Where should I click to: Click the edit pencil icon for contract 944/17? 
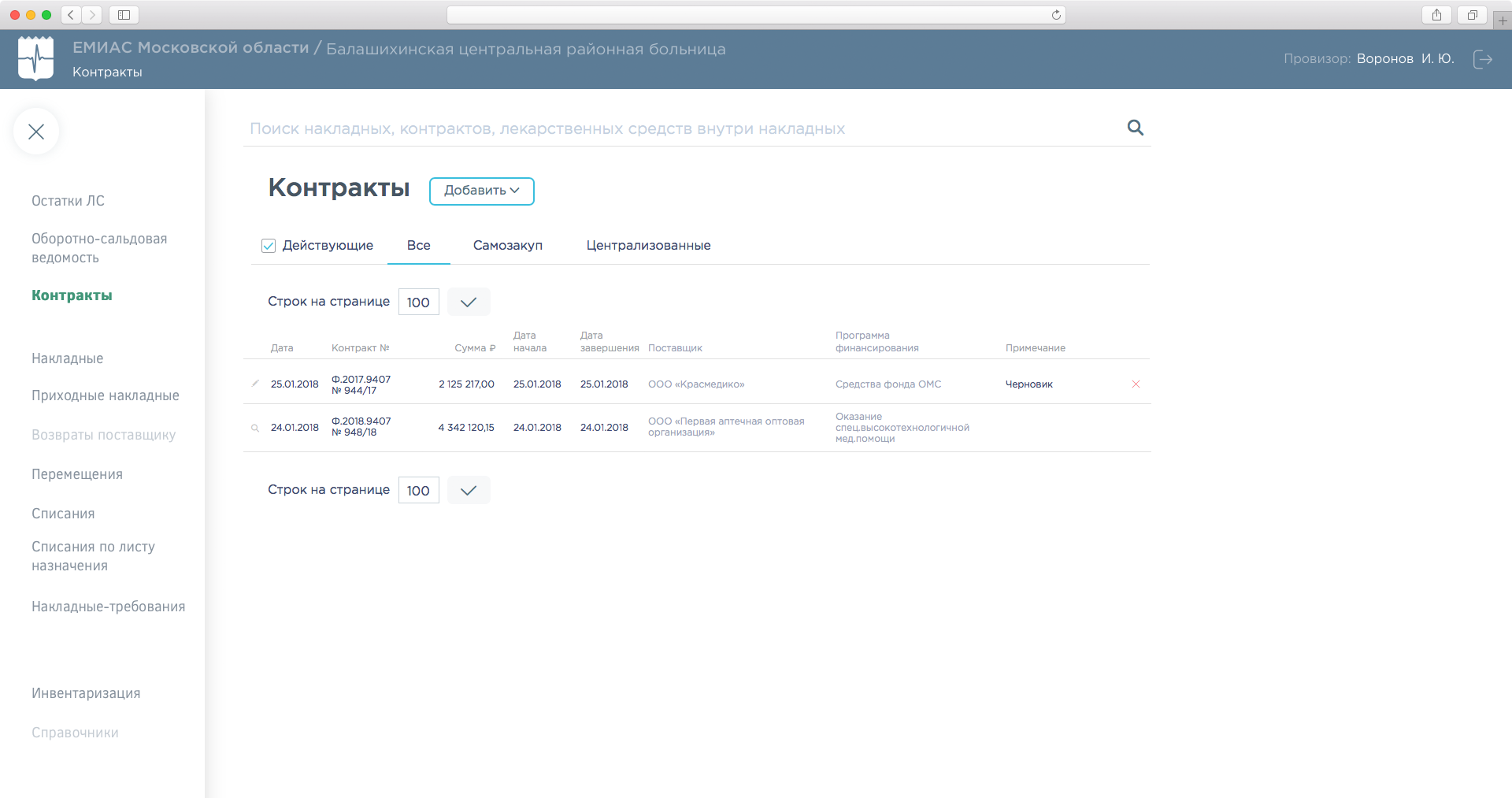pyautogui.click(x=255, y=384)
